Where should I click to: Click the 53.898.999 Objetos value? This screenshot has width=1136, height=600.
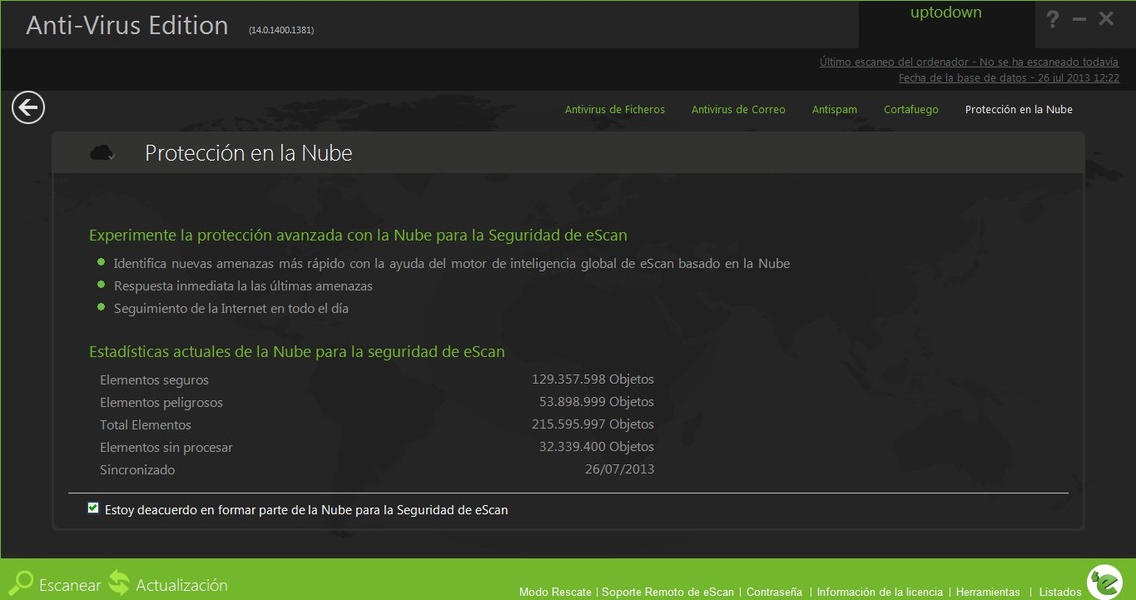pyautogui.click(x=596, y=401)
